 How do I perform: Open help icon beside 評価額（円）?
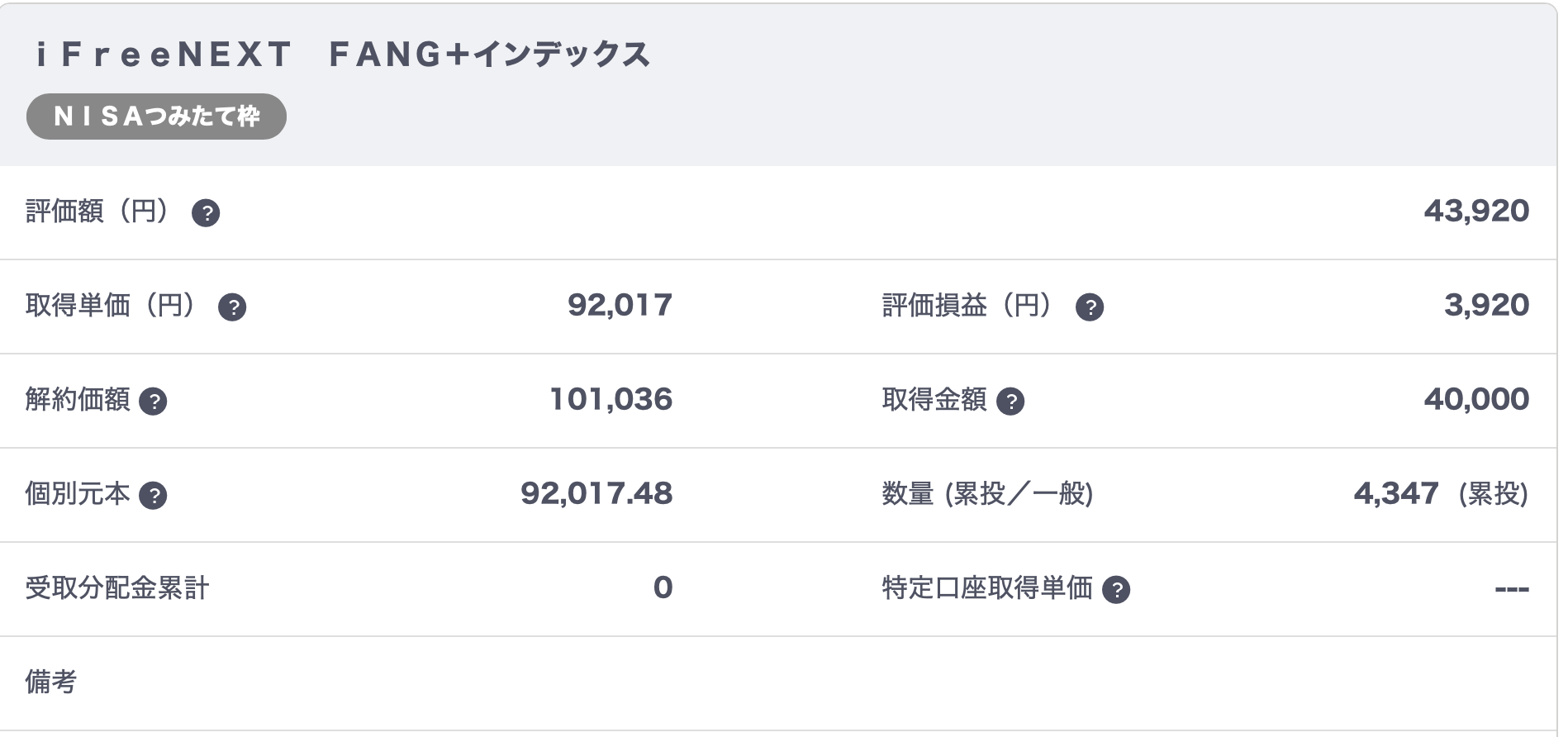coord(206,214)
